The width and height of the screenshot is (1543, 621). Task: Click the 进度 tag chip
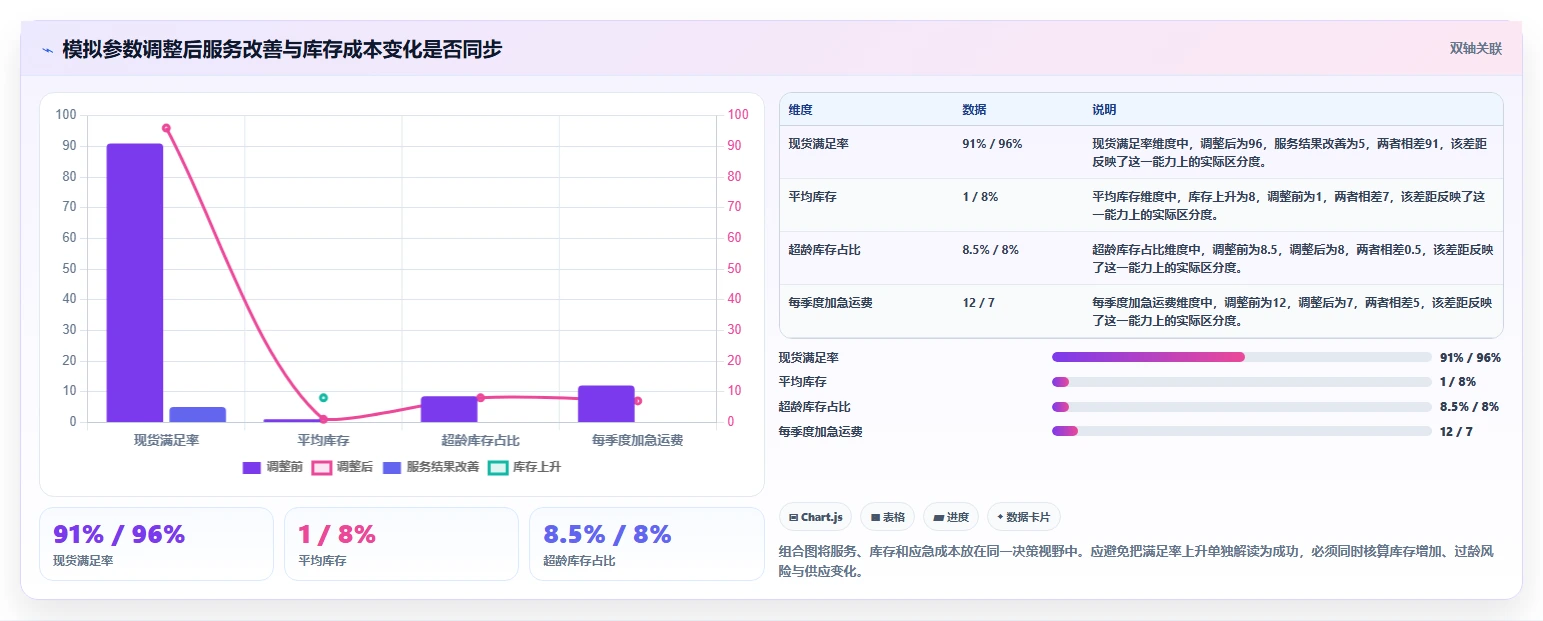click(951, 517)
